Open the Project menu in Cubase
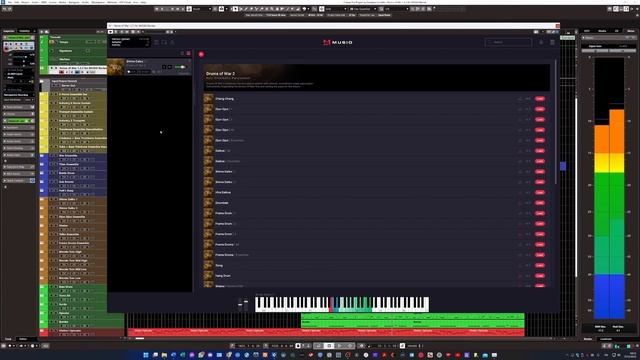The height and width of the screenshot is (360, 640). pyautogui.click(x=25, y=2)
